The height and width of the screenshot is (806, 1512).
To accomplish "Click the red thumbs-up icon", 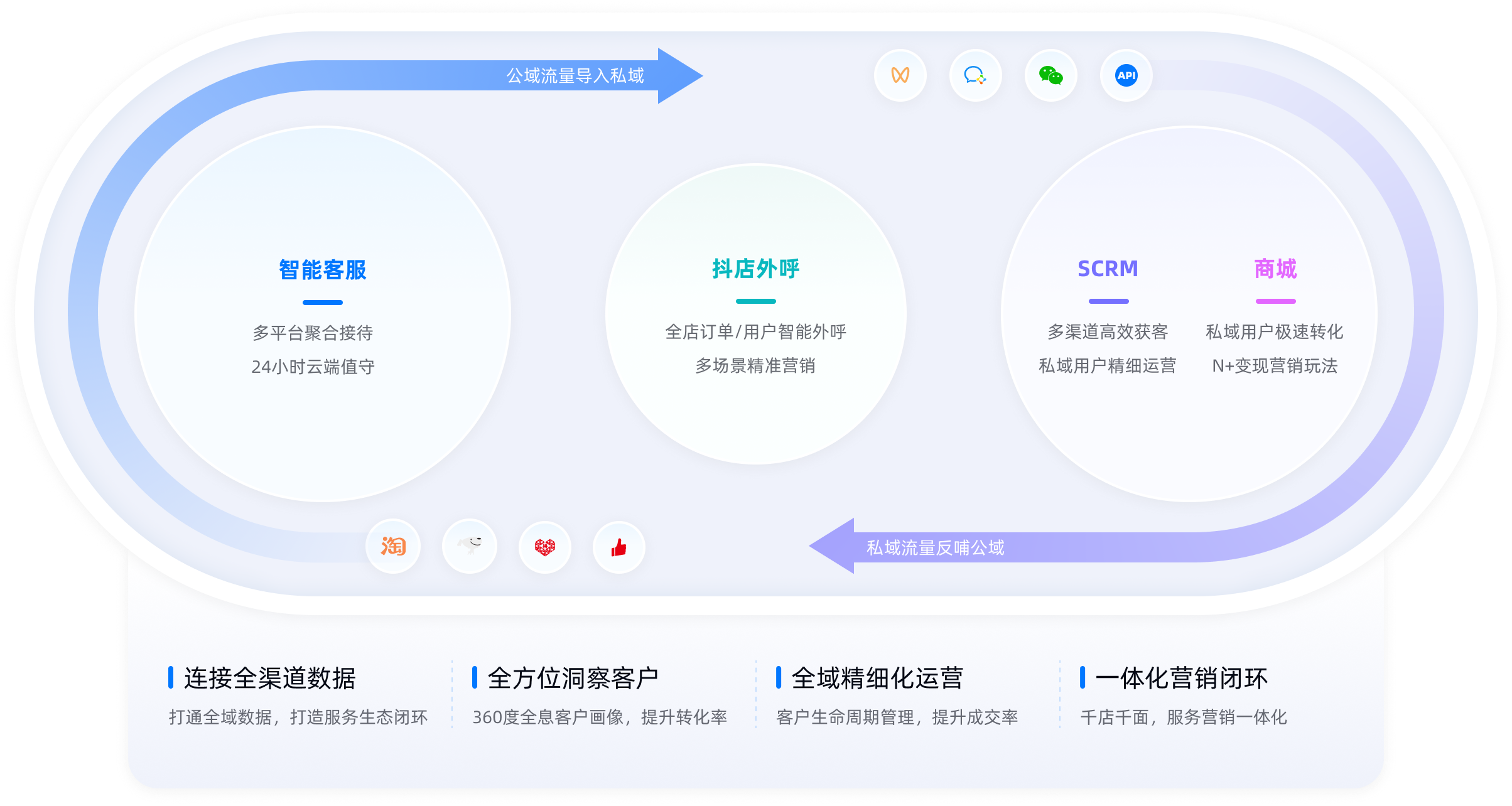I will click(619, 547).
